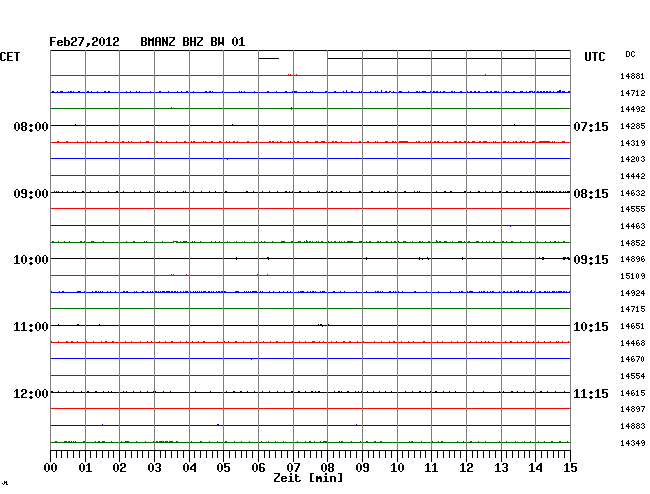Click the 15 minute axis tick label
Viewport: 650px width, 494px height.
tap(570, 468)
